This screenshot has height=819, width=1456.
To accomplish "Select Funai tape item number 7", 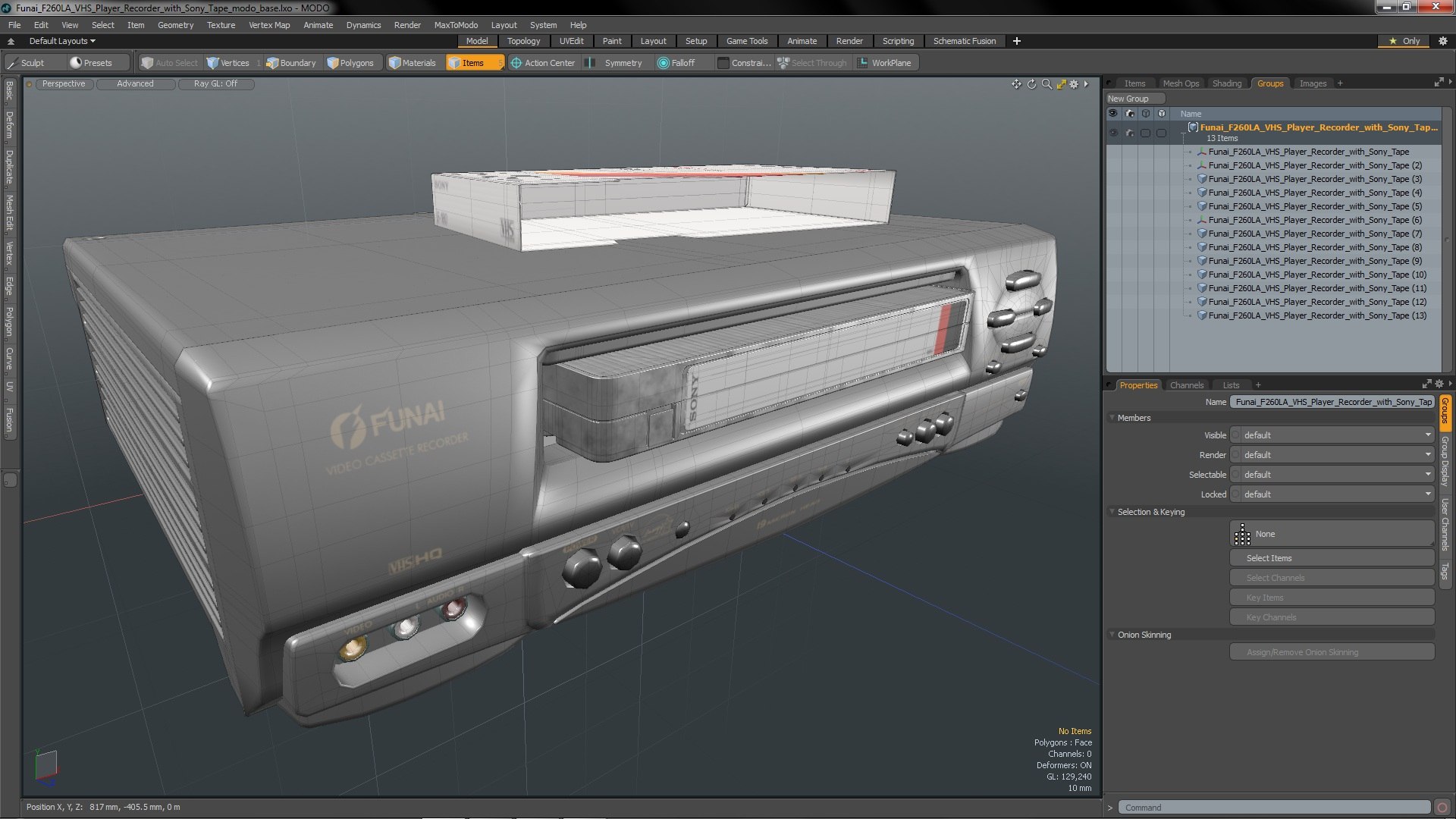I will pos(1314,234).
